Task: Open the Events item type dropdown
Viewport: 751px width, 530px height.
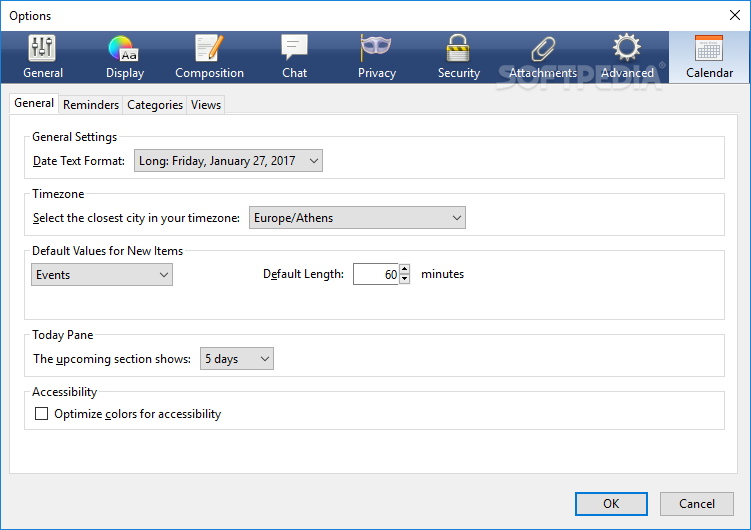Action: pos(102,275)
